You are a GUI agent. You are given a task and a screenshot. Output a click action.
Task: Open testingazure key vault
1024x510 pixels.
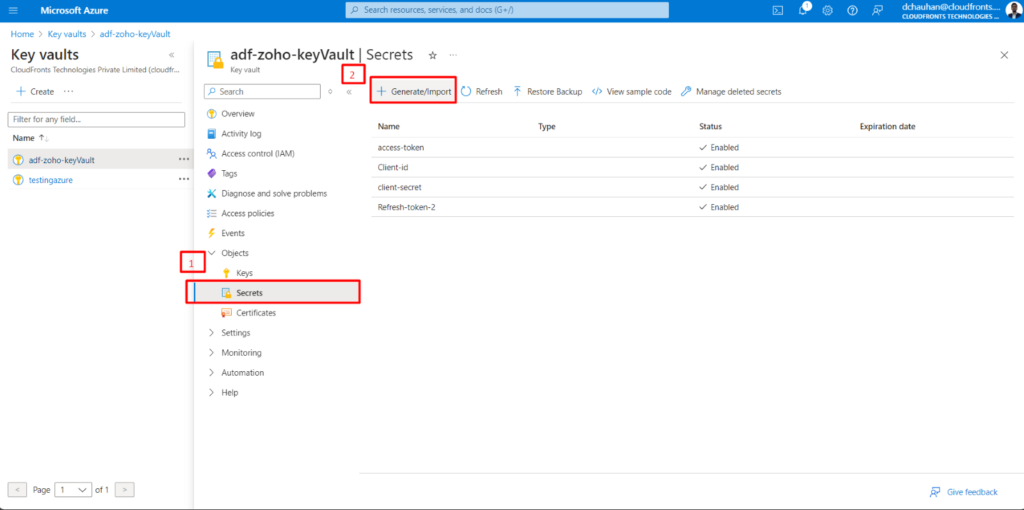click(x=50, y=180)
